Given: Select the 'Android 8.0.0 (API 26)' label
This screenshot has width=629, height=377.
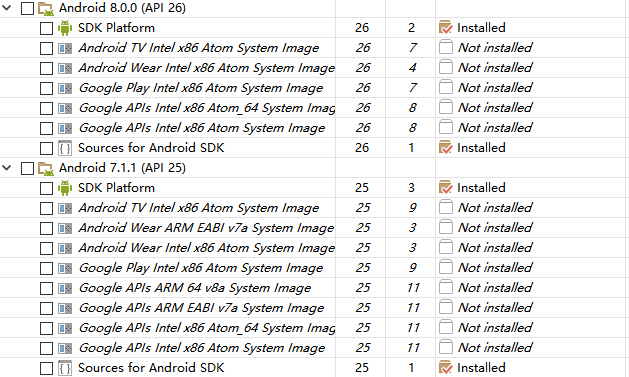Looking at the screenshot, I should [122, 8].
